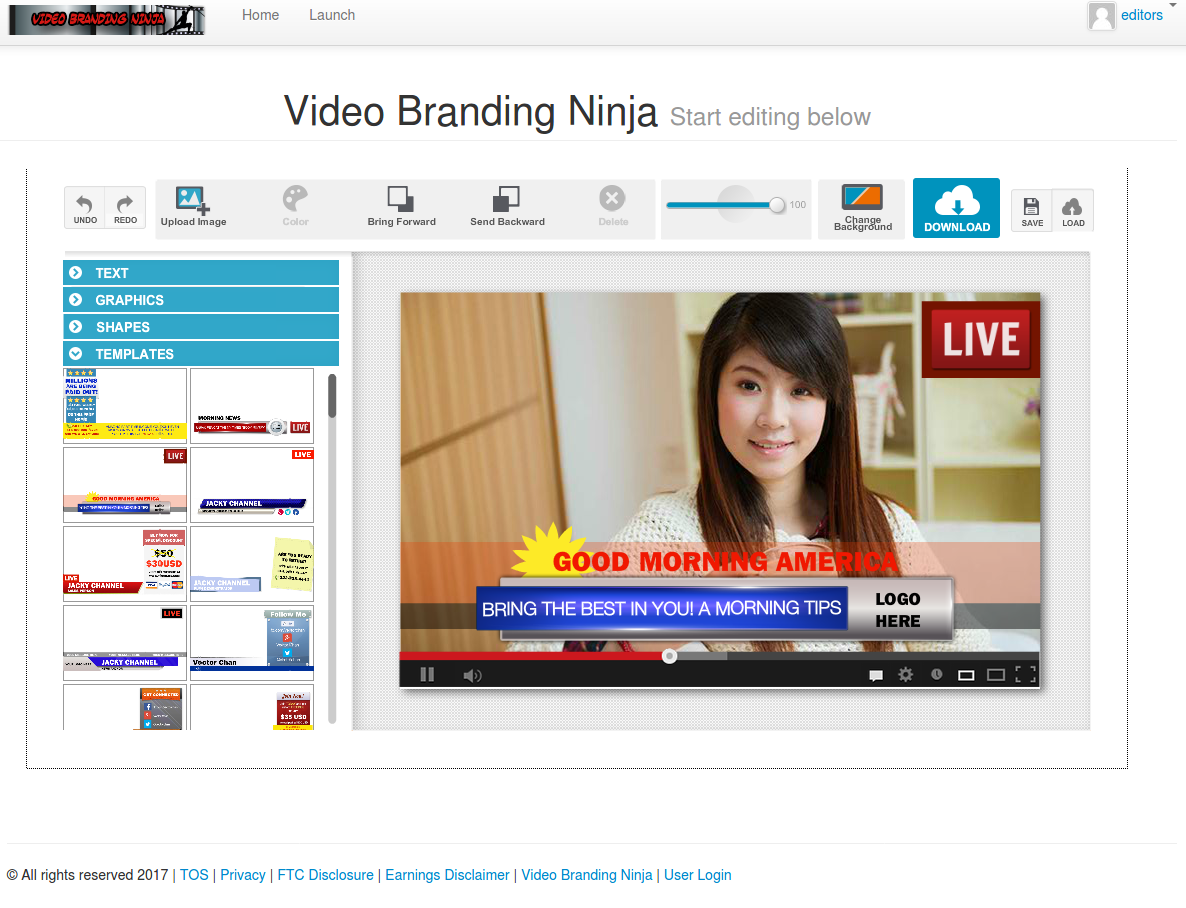Click the DOWNLOAD button
This screenshot has height=908, width=1186.
[x=956, y=208]
